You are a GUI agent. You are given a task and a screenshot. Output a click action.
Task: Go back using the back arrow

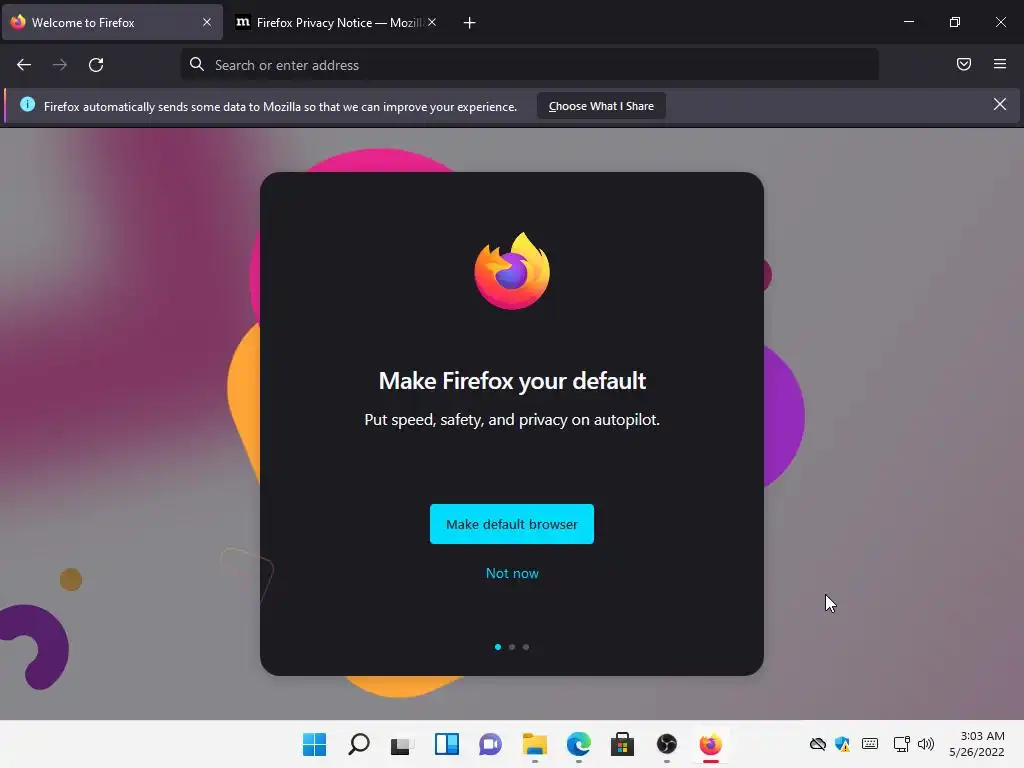point(24,65)
